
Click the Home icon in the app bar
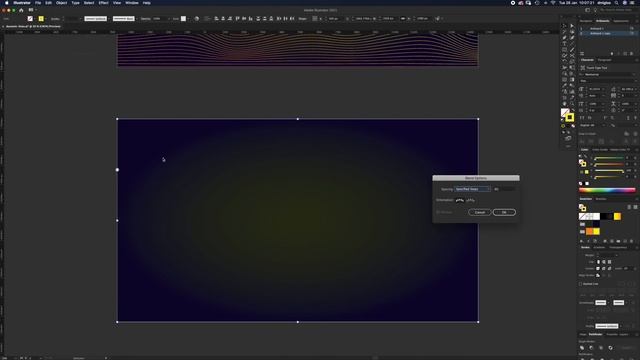click(x=21, y=10)
